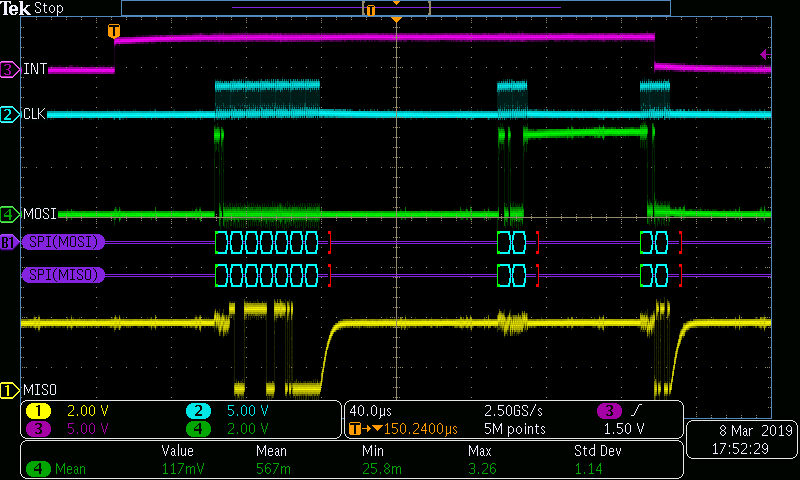This screenshot has width=800, height=480.
Task: Click the rising edge trigger slope symbol
Action: 636,411
